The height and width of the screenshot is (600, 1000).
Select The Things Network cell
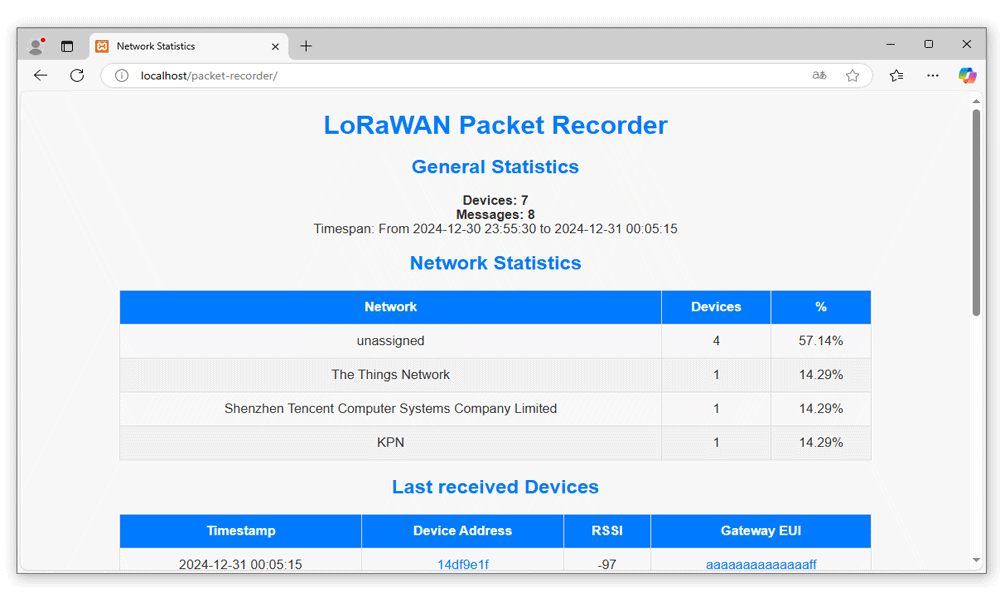(x=390, y=374)
